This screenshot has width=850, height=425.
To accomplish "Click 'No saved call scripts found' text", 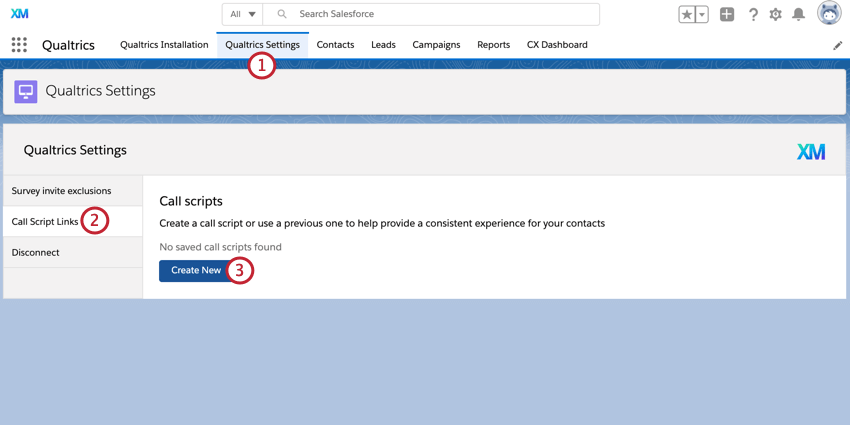I will pyautogui.click(x=221, y=247).
